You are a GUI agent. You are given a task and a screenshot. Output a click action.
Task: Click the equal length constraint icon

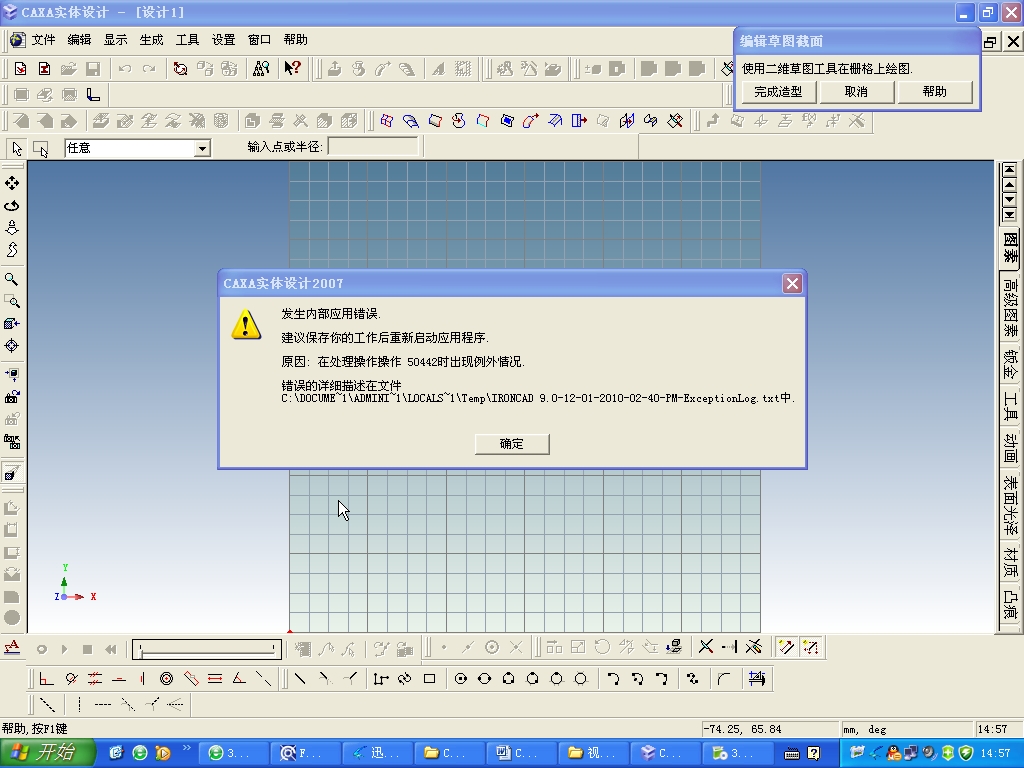[215, 679]
